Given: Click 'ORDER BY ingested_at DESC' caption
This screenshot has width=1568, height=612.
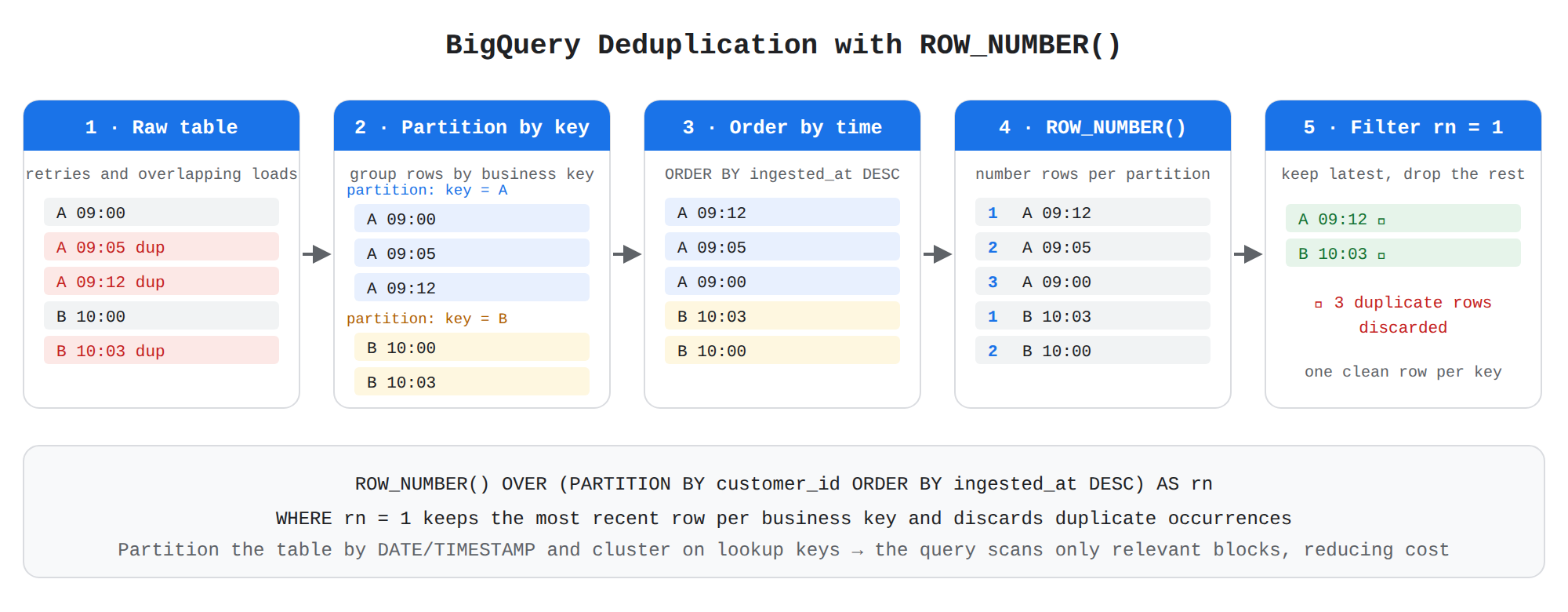Looking at the screenshot, I should [x=782, y=173].
